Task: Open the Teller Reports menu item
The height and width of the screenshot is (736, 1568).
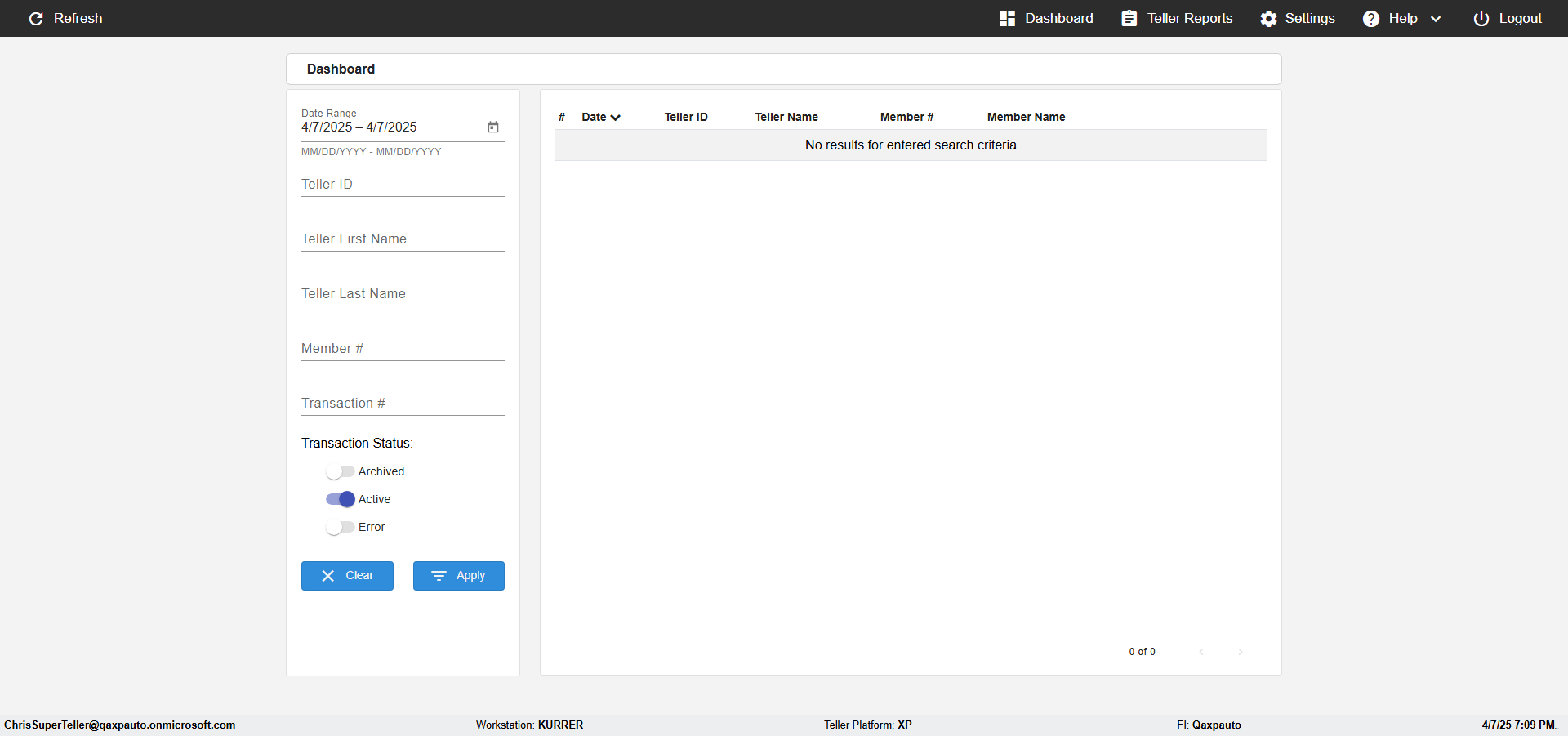Action: (1177, 19)
